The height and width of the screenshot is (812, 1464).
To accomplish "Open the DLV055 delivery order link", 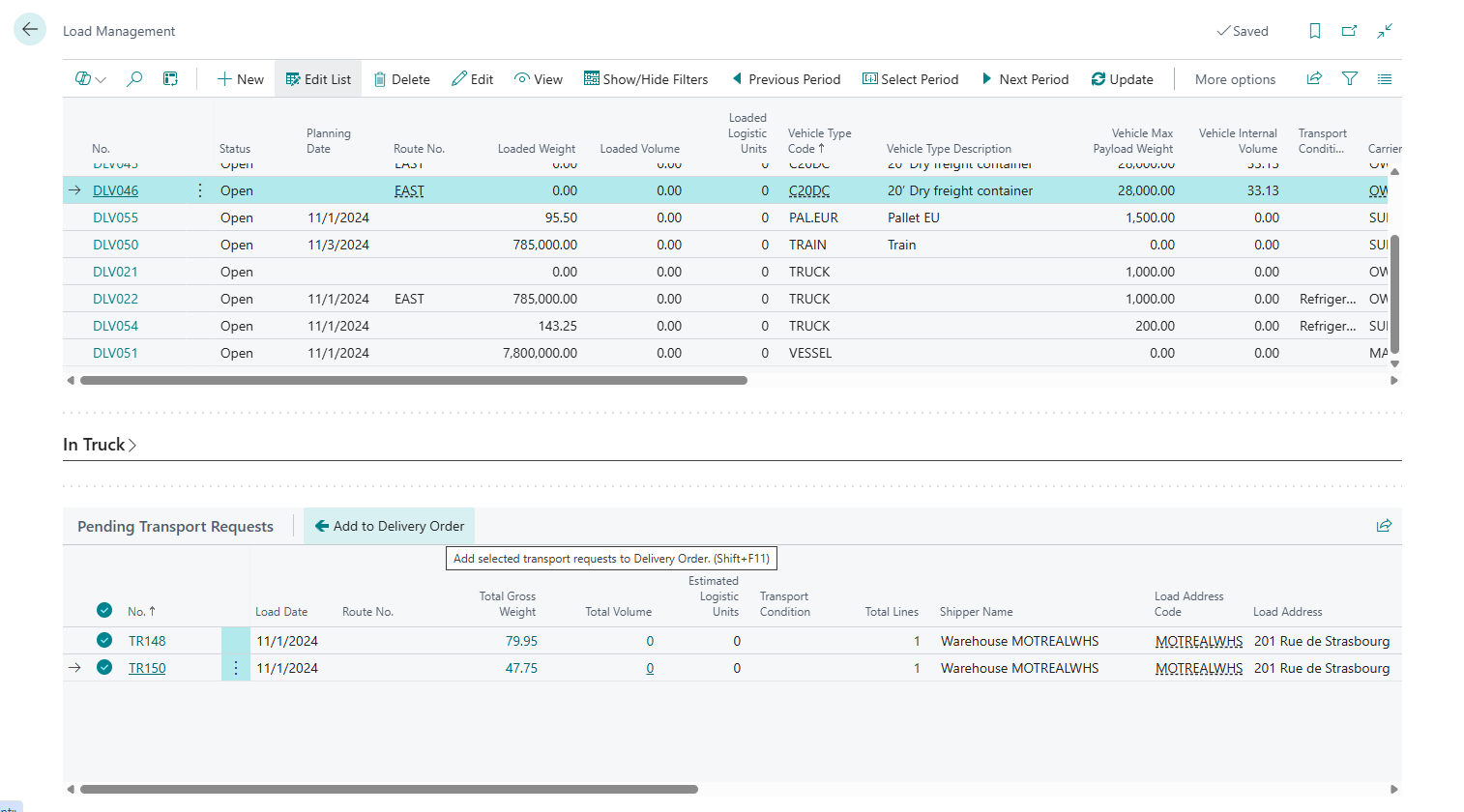I will 115,217.
